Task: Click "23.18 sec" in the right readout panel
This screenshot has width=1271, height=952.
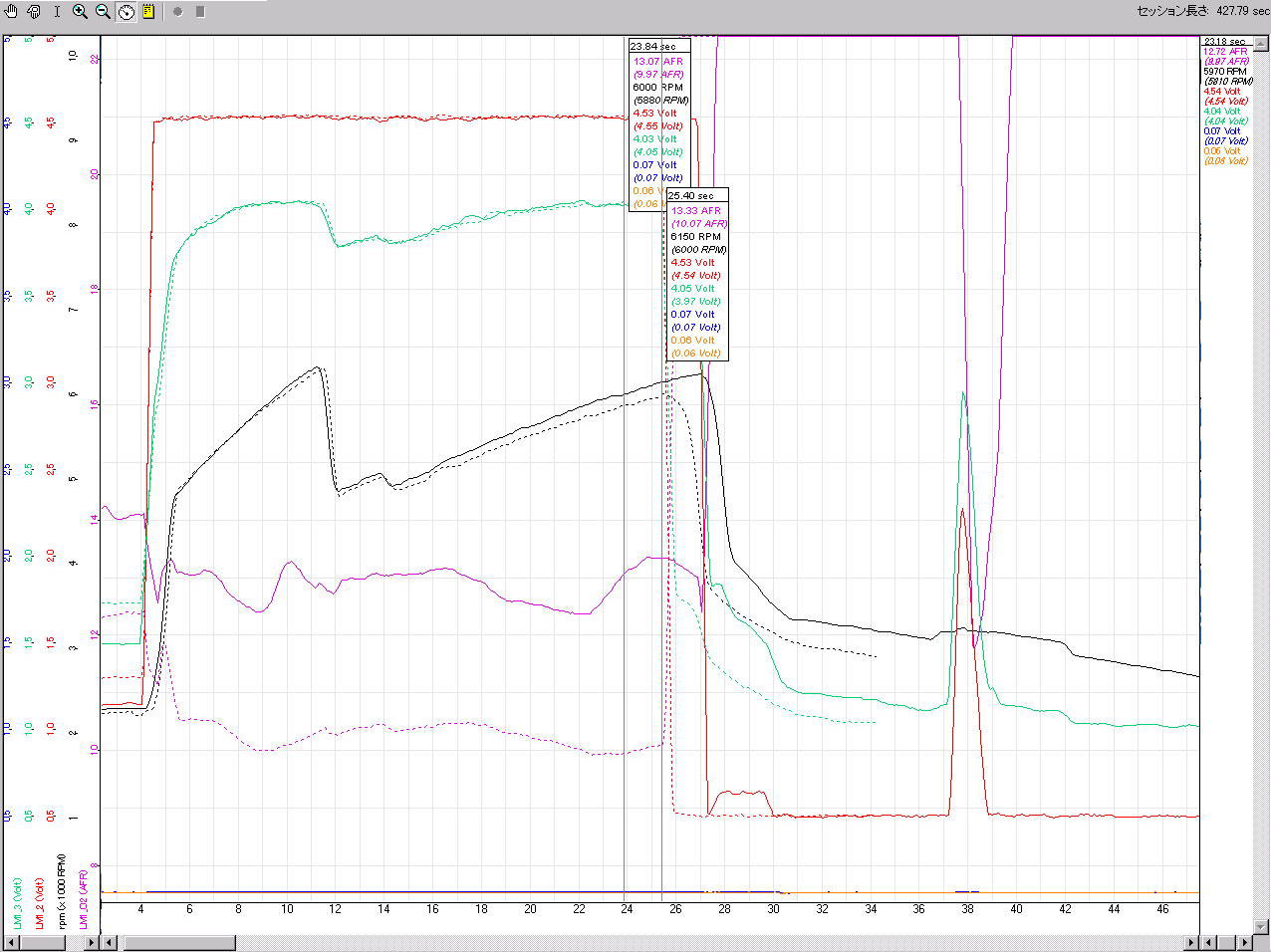Action: pyautogui.click(x=1224, y=42)
